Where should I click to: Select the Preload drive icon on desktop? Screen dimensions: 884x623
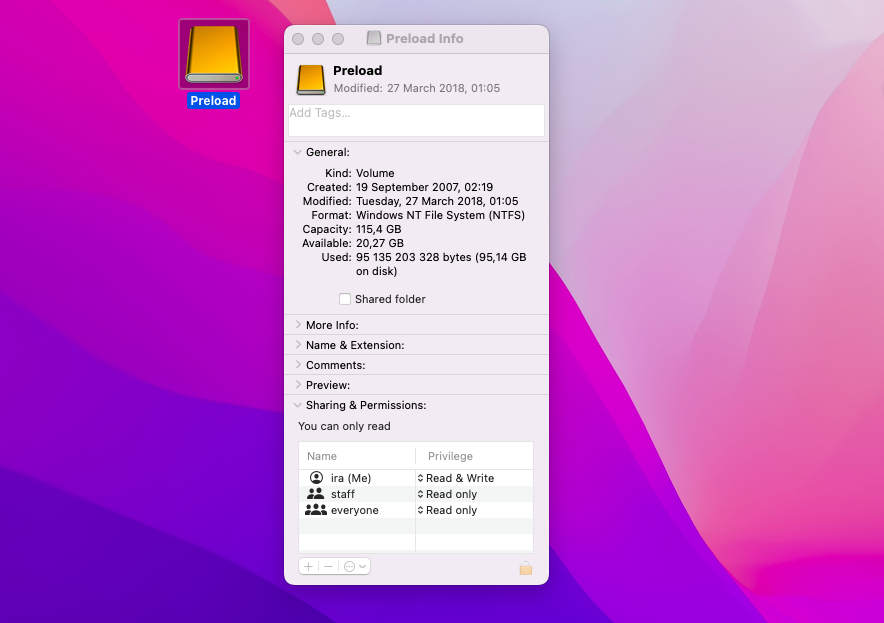pos(214,54)
